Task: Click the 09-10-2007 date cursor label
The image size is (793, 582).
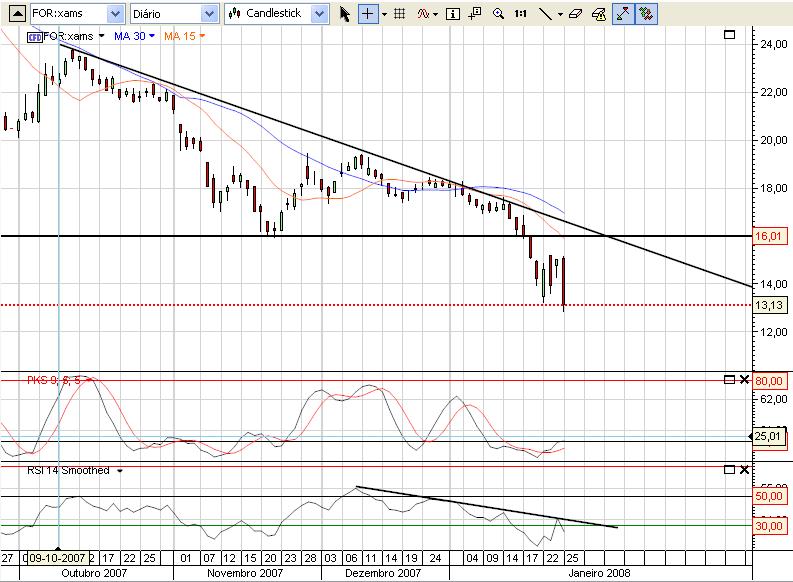Action: click(x=57, y=558)
